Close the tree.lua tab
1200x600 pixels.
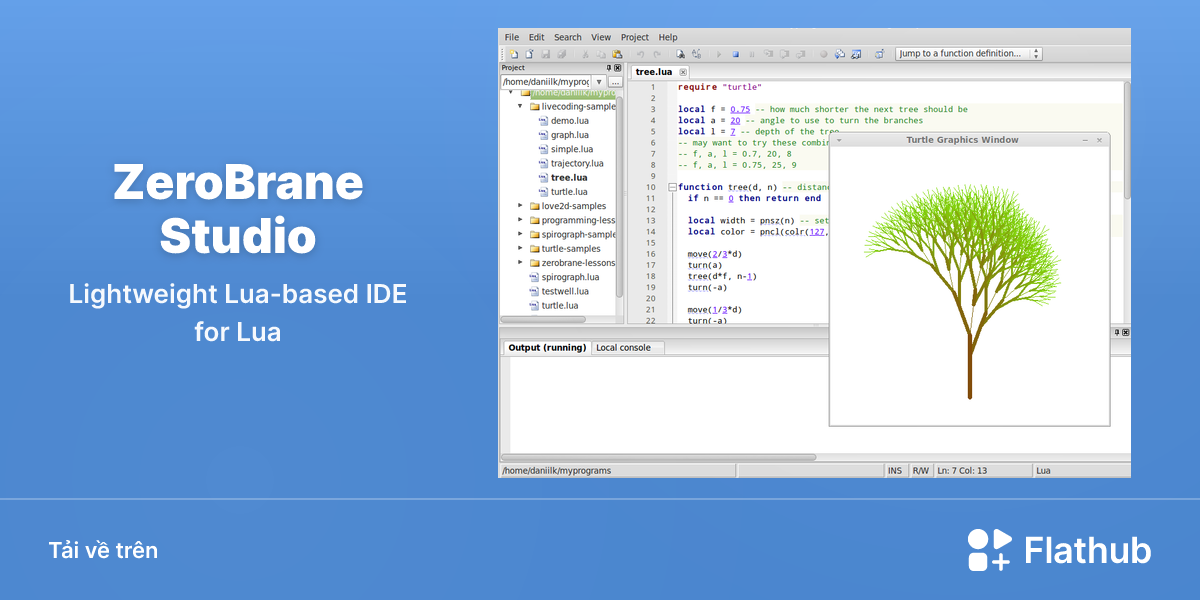coord(683,72)
